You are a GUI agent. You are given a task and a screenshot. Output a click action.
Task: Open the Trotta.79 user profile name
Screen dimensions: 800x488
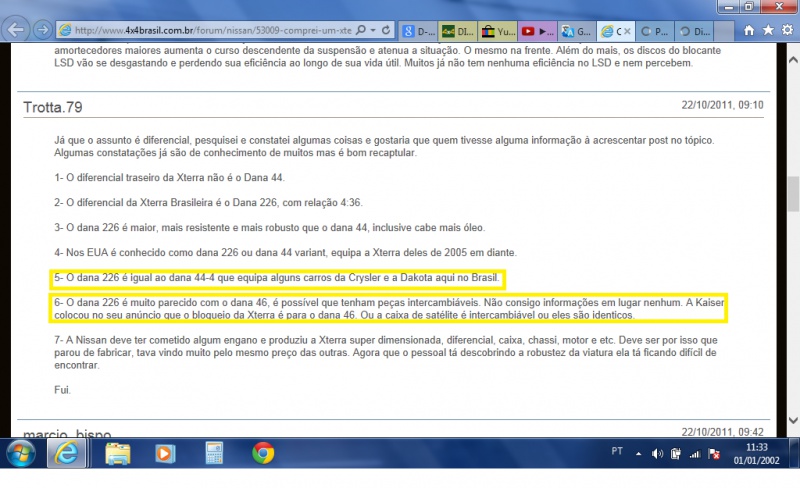(x=53, y=107)
